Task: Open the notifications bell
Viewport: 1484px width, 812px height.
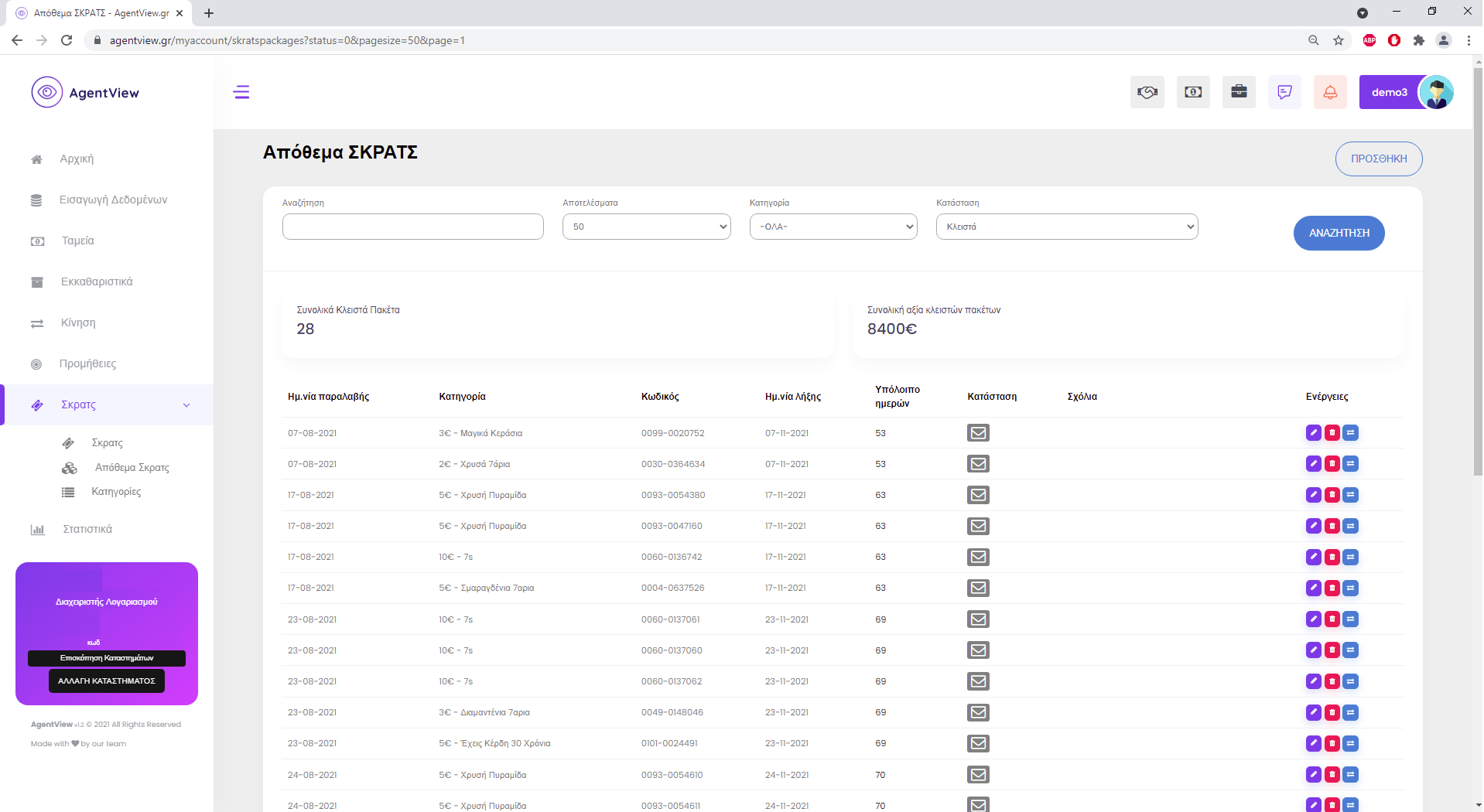Action: point(1330,92)
